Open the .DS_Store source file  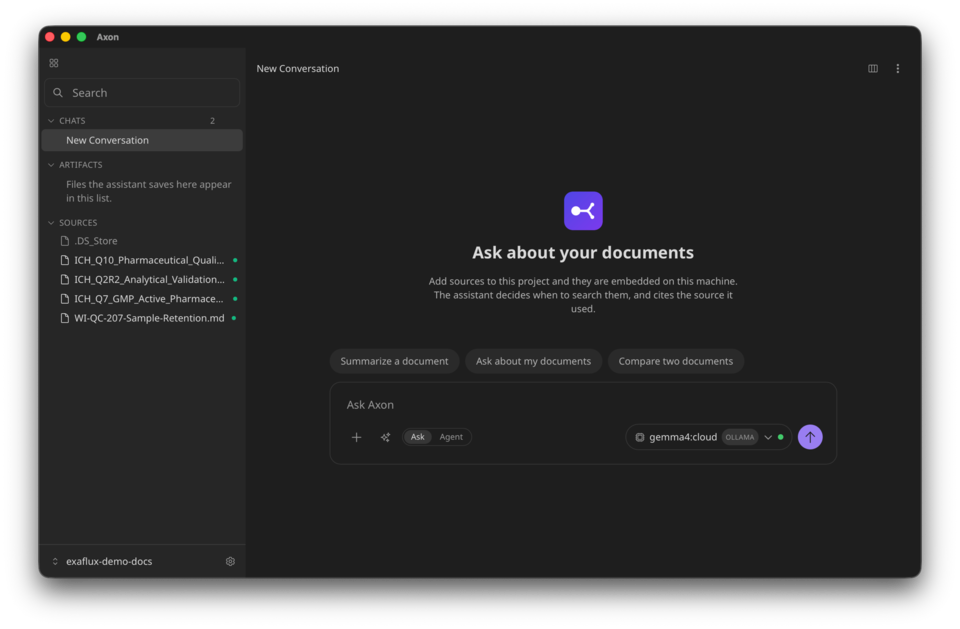[x=96, y=241]
